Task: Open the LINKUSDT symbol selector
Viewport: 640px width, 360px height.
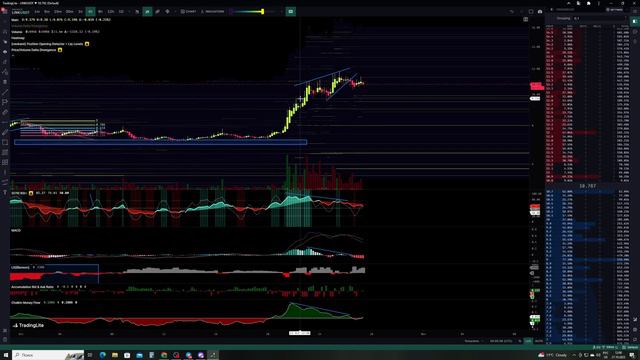Action: coord(20,12)
